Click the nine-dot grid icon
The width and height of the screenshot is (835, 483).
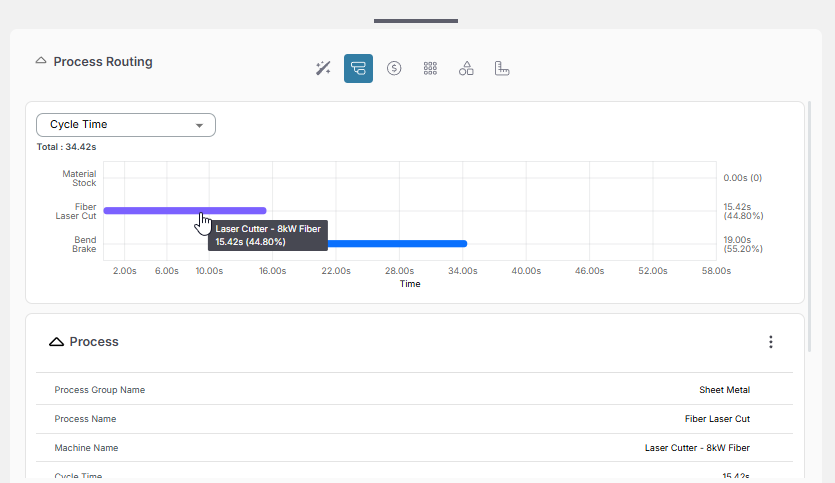[x=430, y=68]
